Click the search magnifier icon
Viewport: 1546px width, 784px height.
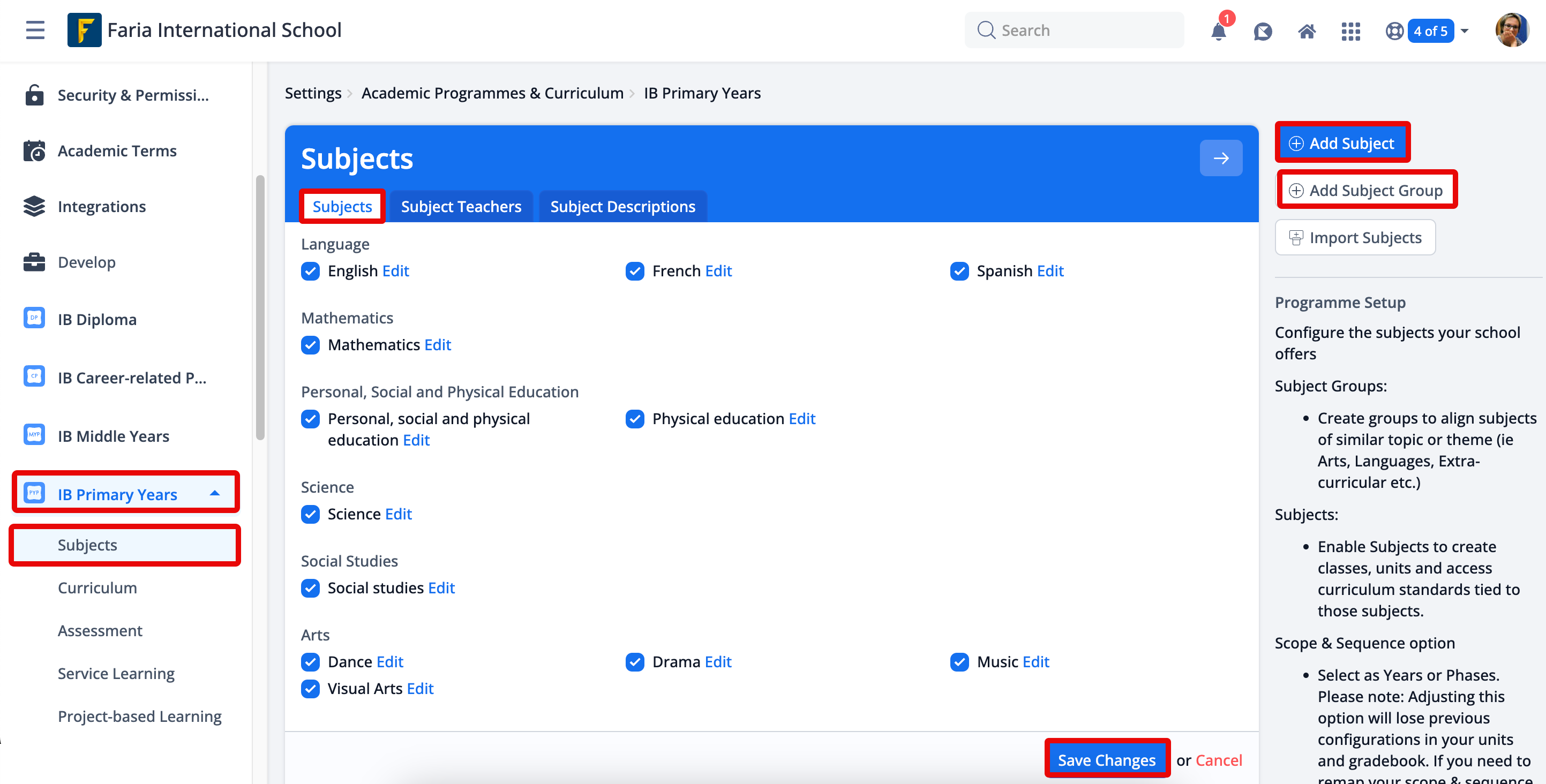(x=986, y=30)
